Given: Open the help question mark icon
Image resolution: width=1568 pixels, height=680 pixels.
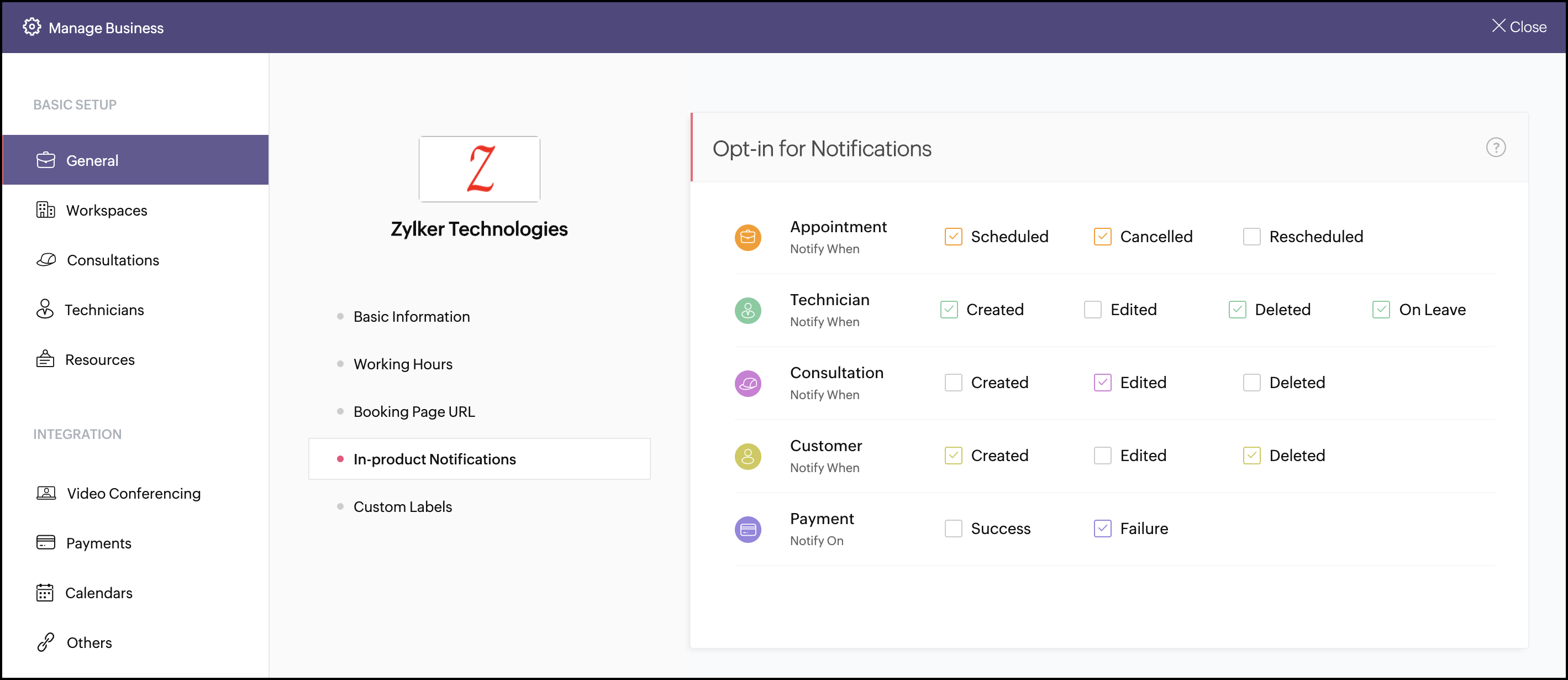Looking at the screenshot, I should [1495, 148].
